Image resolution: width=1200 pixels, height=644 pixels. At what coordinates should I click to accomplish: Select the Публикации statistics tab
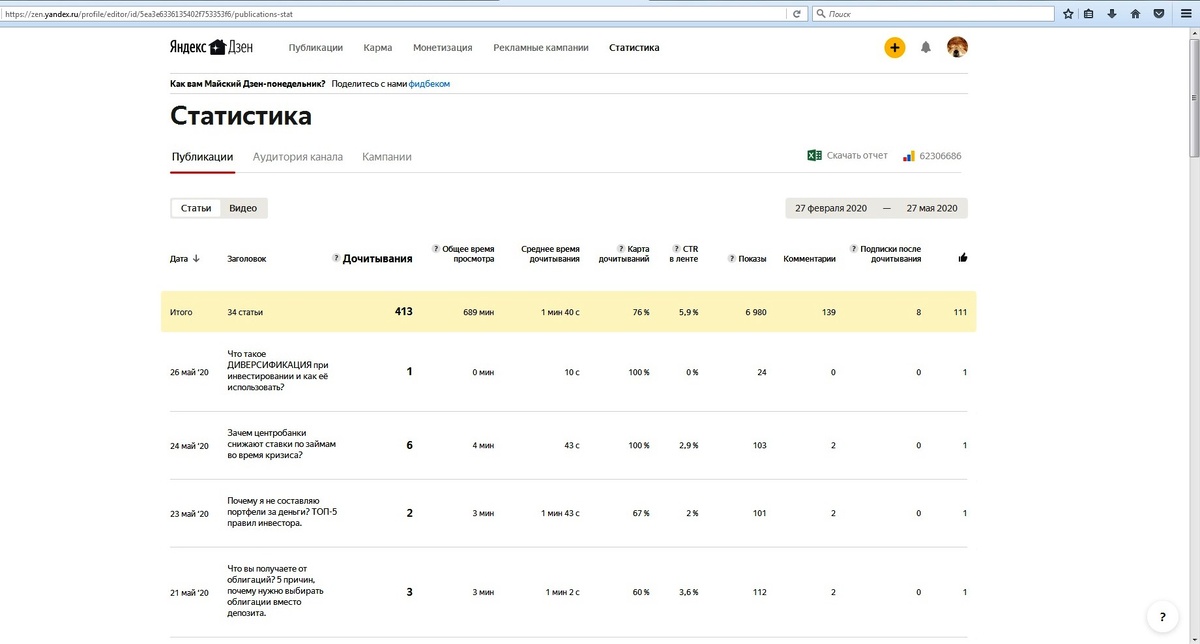(x=202, y=156)
